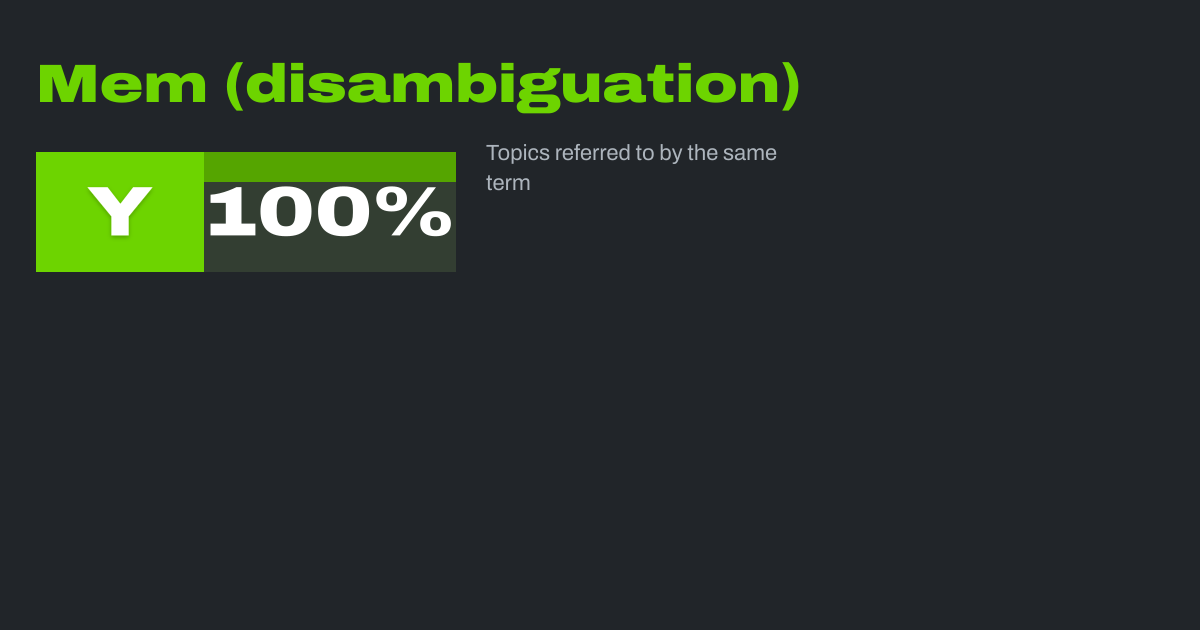Click the word "term" in the description
This screenshot has width=1200, height=630.
tap(508, 183)
